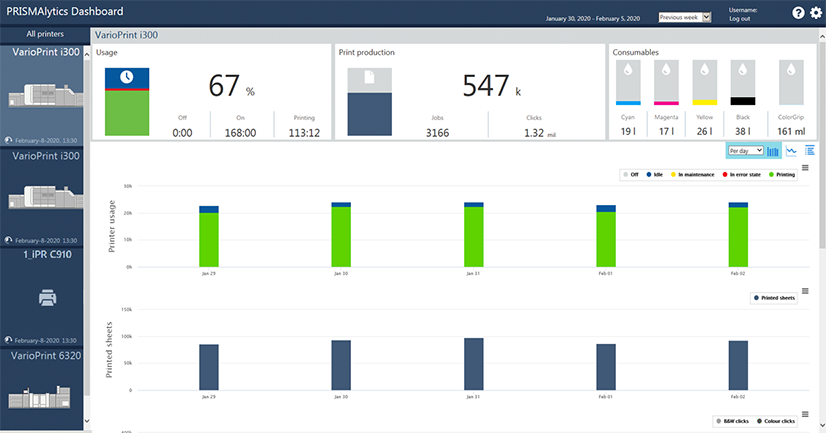Click the Printing 113:12 value
Screen dimensions: 826x433
304,133
